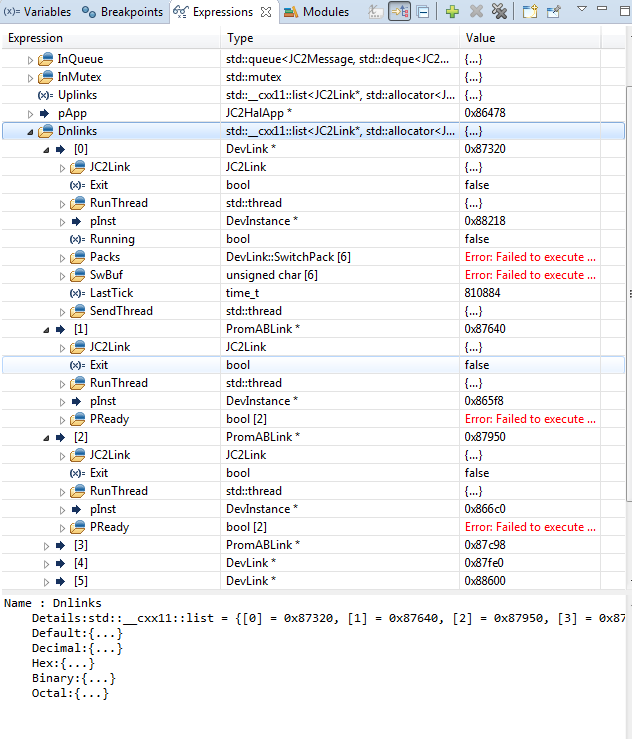Expand the pApp pointer node

(x=30, y=114)
